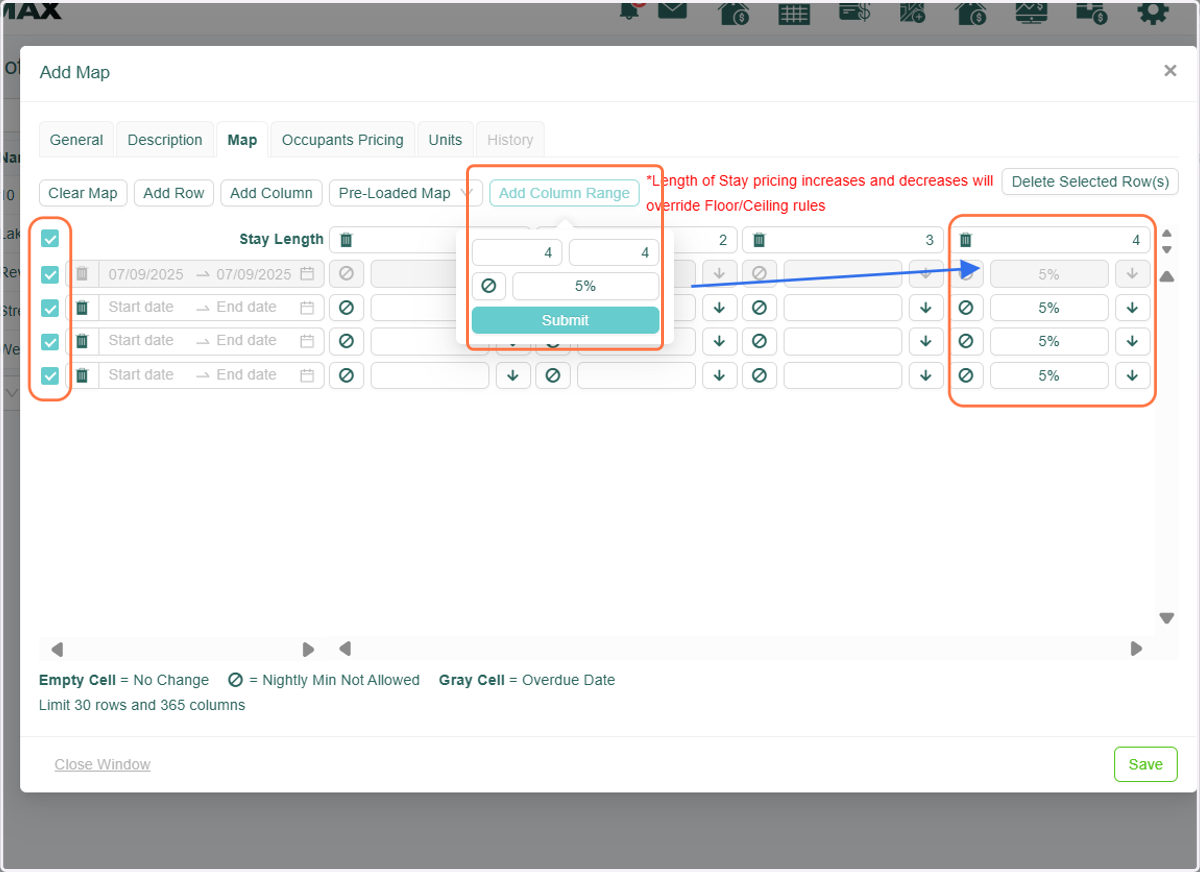Click the stay length header field showing 3
The height and width of the screenshot is (872, 1200).
(843, 240)
